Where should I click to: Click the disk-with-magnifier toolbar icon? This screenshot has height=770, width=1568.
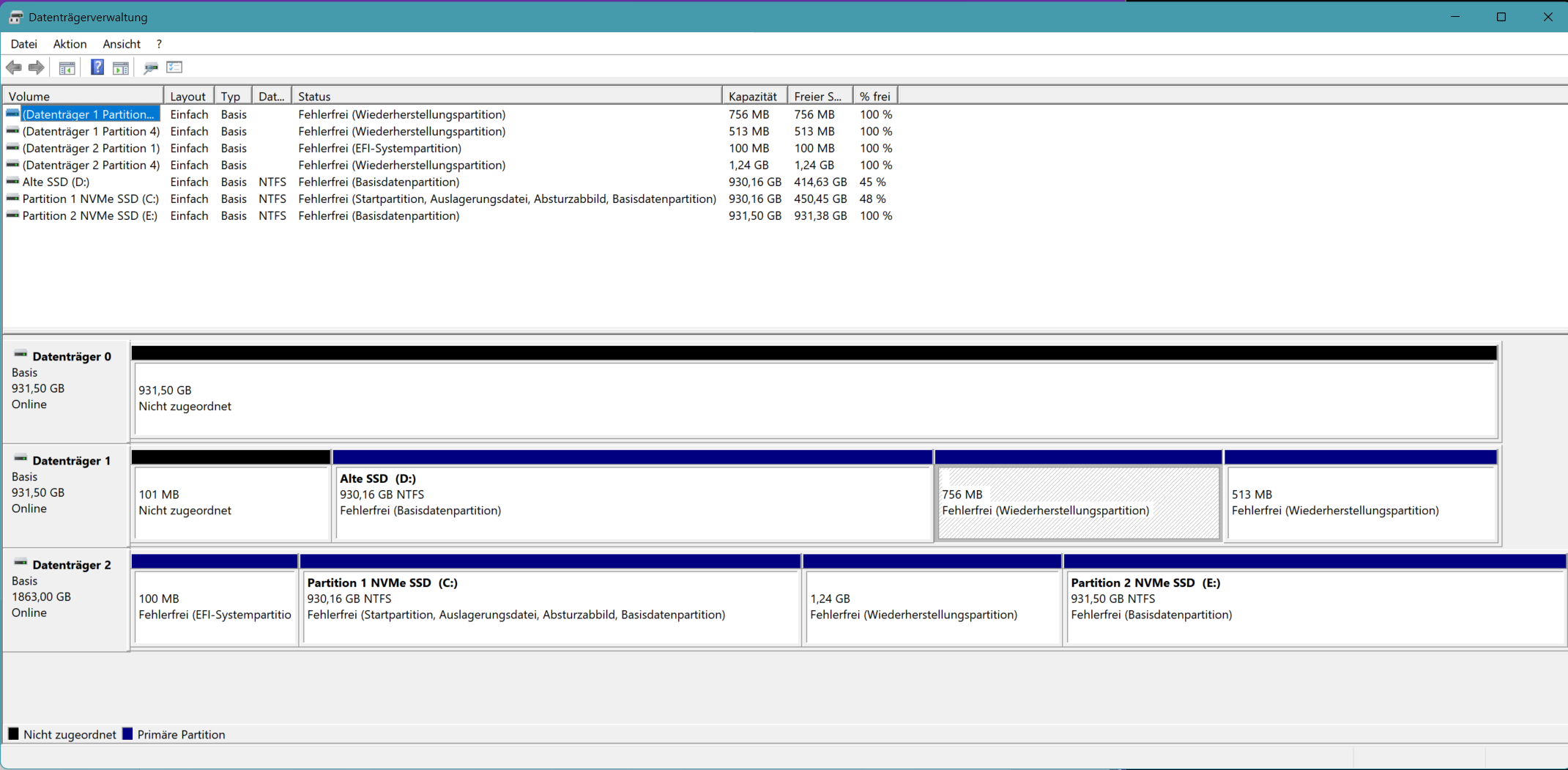point(151,68)
